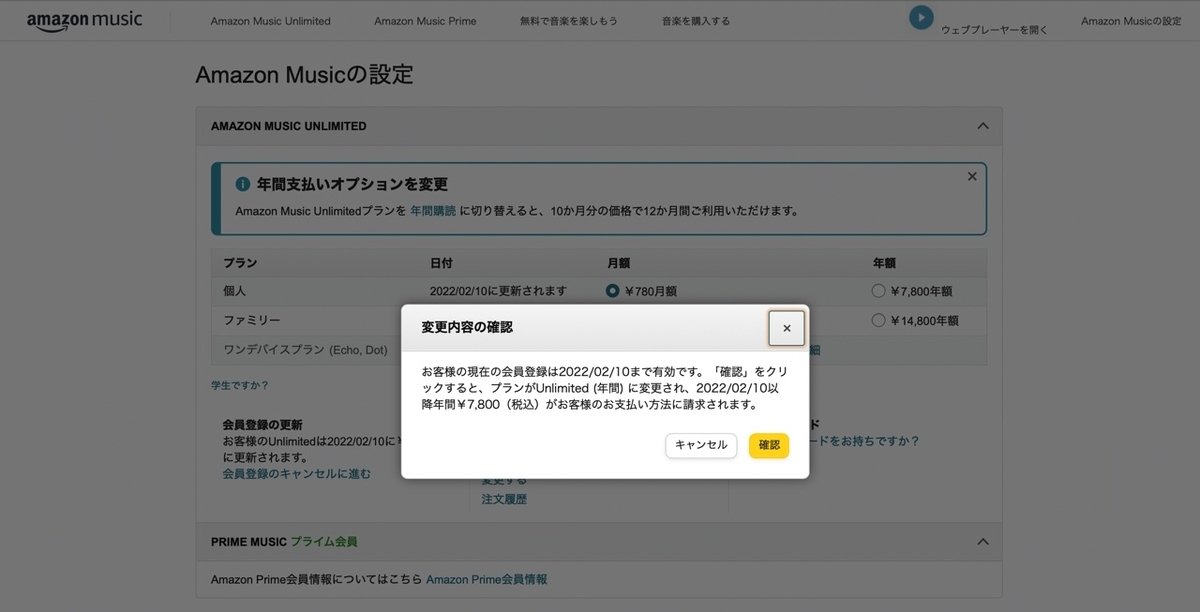Click the 年額 column header
The image size is (1200, 612).
[884, 263]
